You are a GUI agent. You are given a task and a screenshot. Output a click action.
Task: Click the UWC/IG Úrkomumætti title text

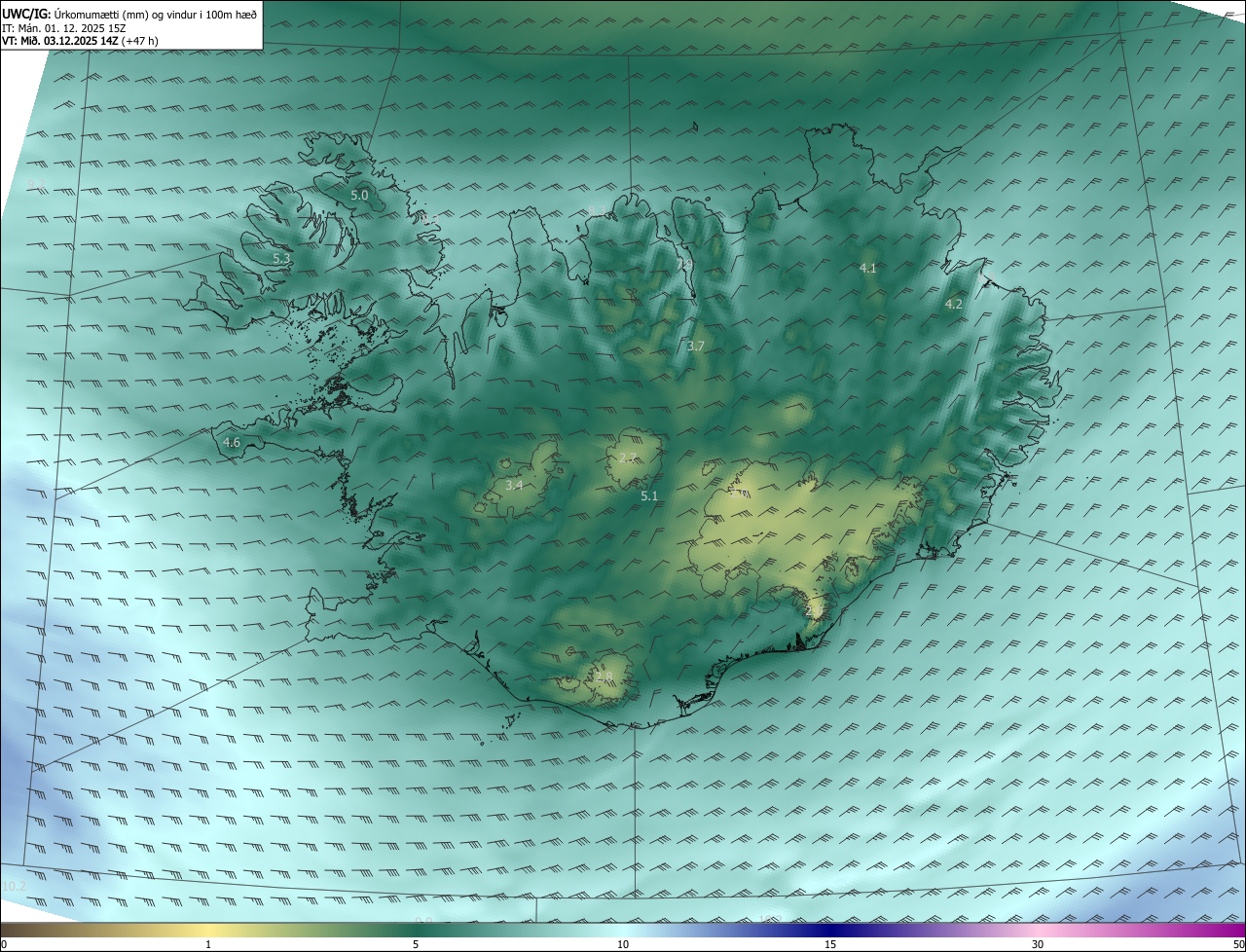129,14
